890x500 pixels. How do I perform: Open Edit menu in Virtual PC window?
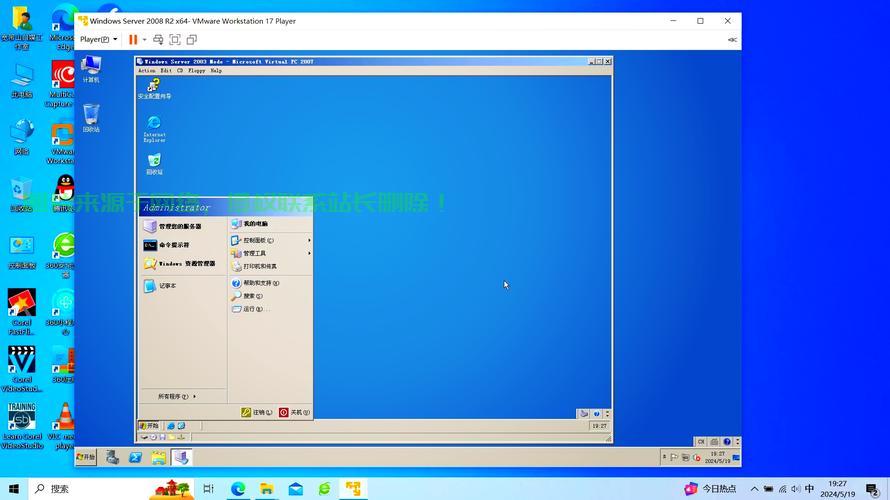(x=166, y=71)
